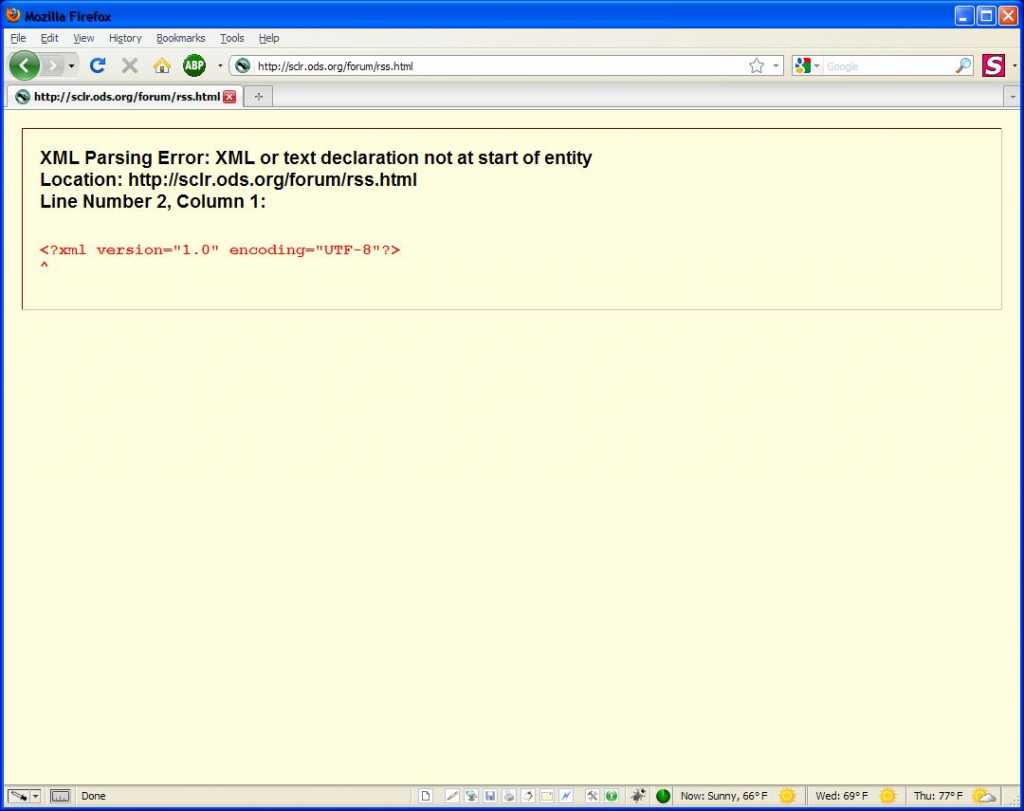
Task: Go to the Home page icon
Action: tap(161, 65)
